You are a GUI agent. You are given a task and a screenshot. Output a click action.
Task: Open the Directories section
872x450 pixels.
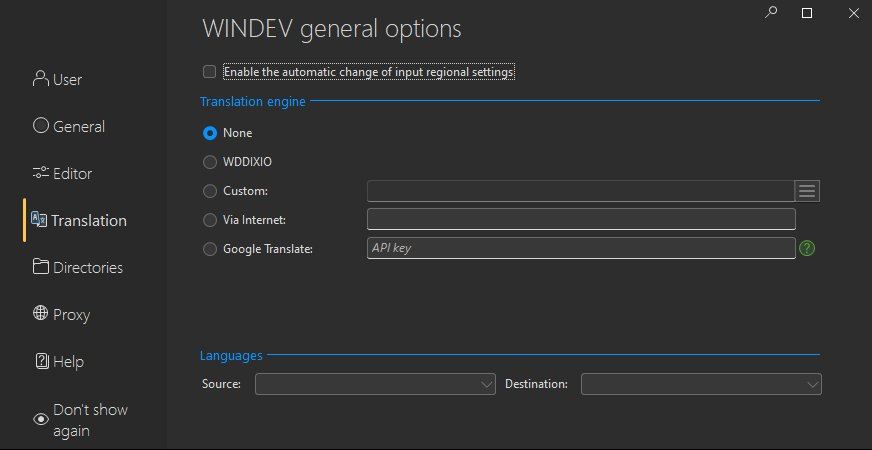coord(78,267)
